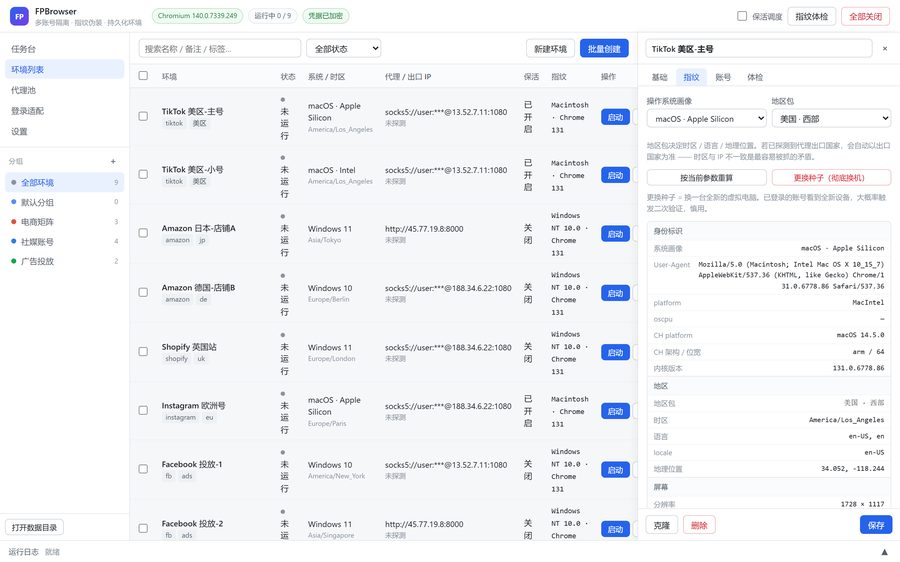Viewport: 900px width, 562px height.
Task: Start the Facebook 投放-1 environment
Action: 615,470
